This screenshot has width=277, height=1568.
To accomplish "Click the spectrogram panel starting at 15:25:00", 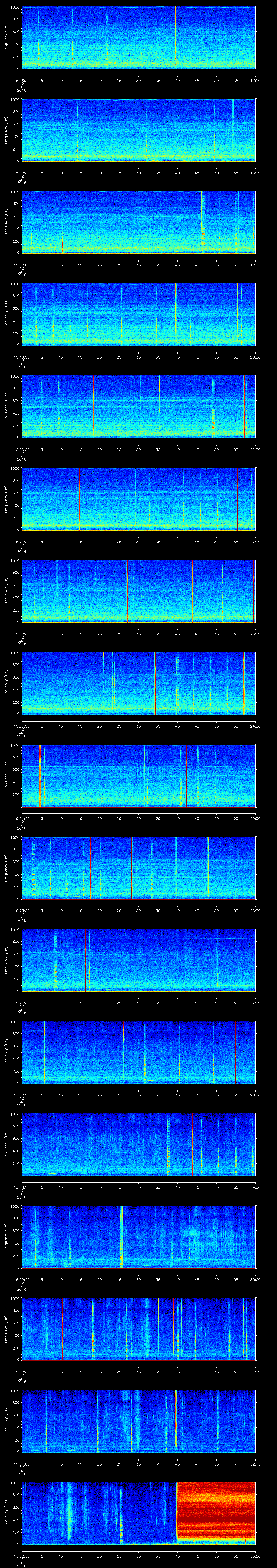I will click(x=139, y=868).
